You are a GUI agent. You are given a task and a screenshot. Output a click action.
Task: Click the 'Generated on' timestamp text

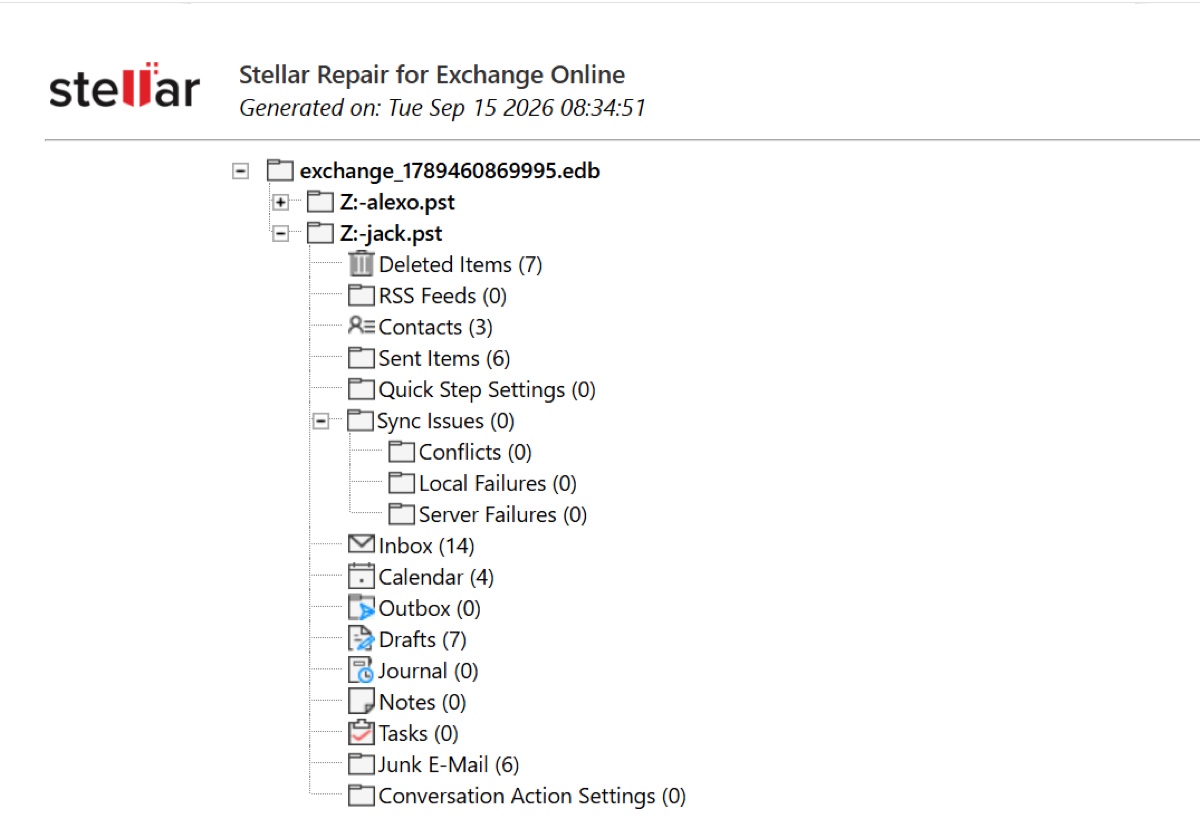coord(442,107)
